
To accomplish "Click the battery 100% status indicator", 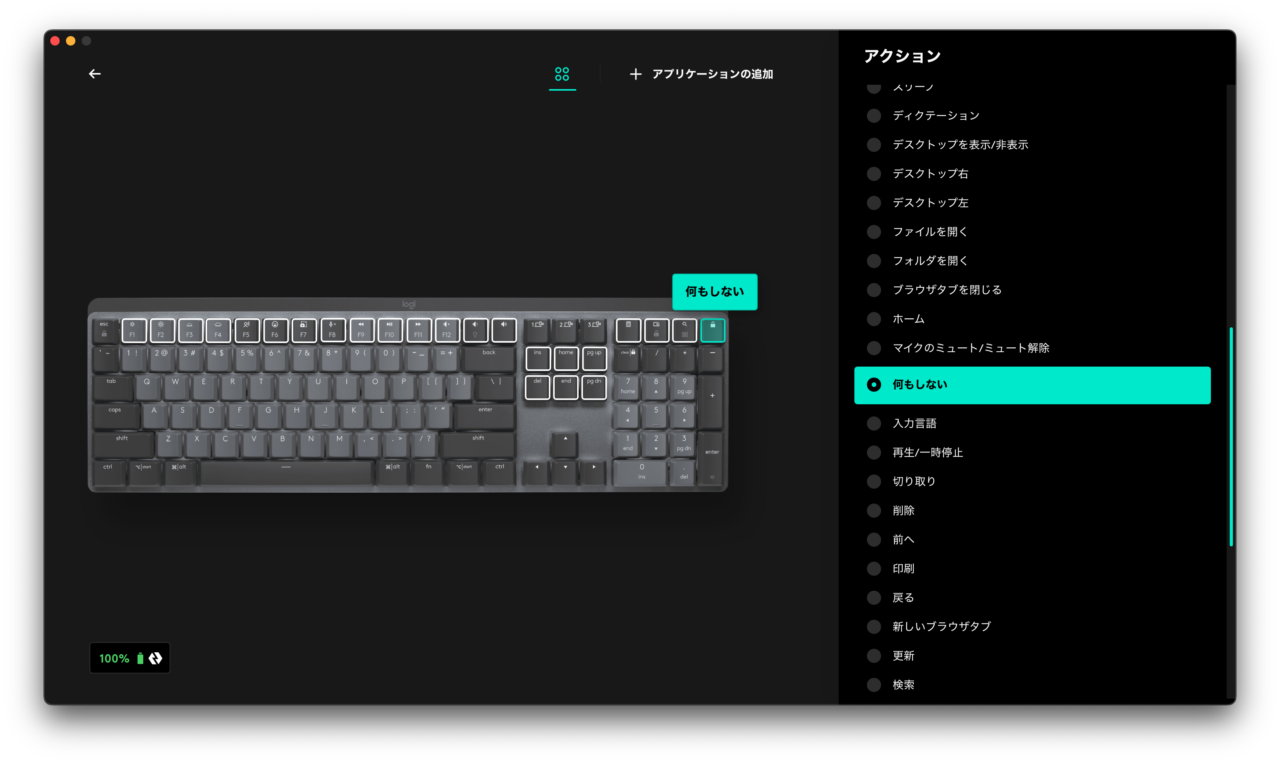I will click(x=130, y=658).
